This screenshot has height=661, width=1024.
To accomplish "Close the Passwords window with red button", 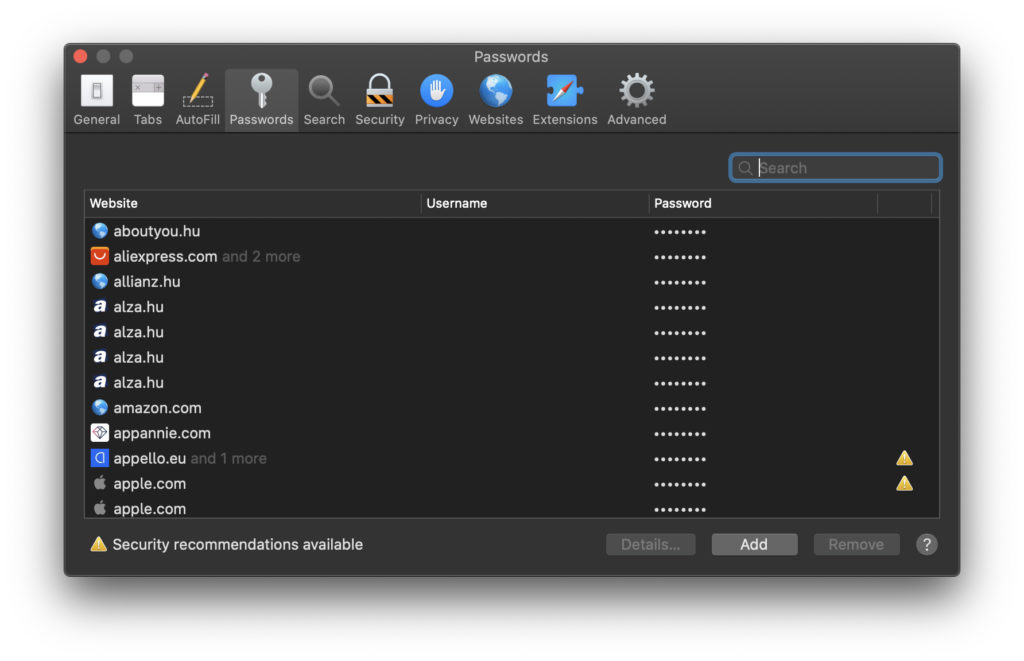I will pyautogui.click(x=80, y=56).
